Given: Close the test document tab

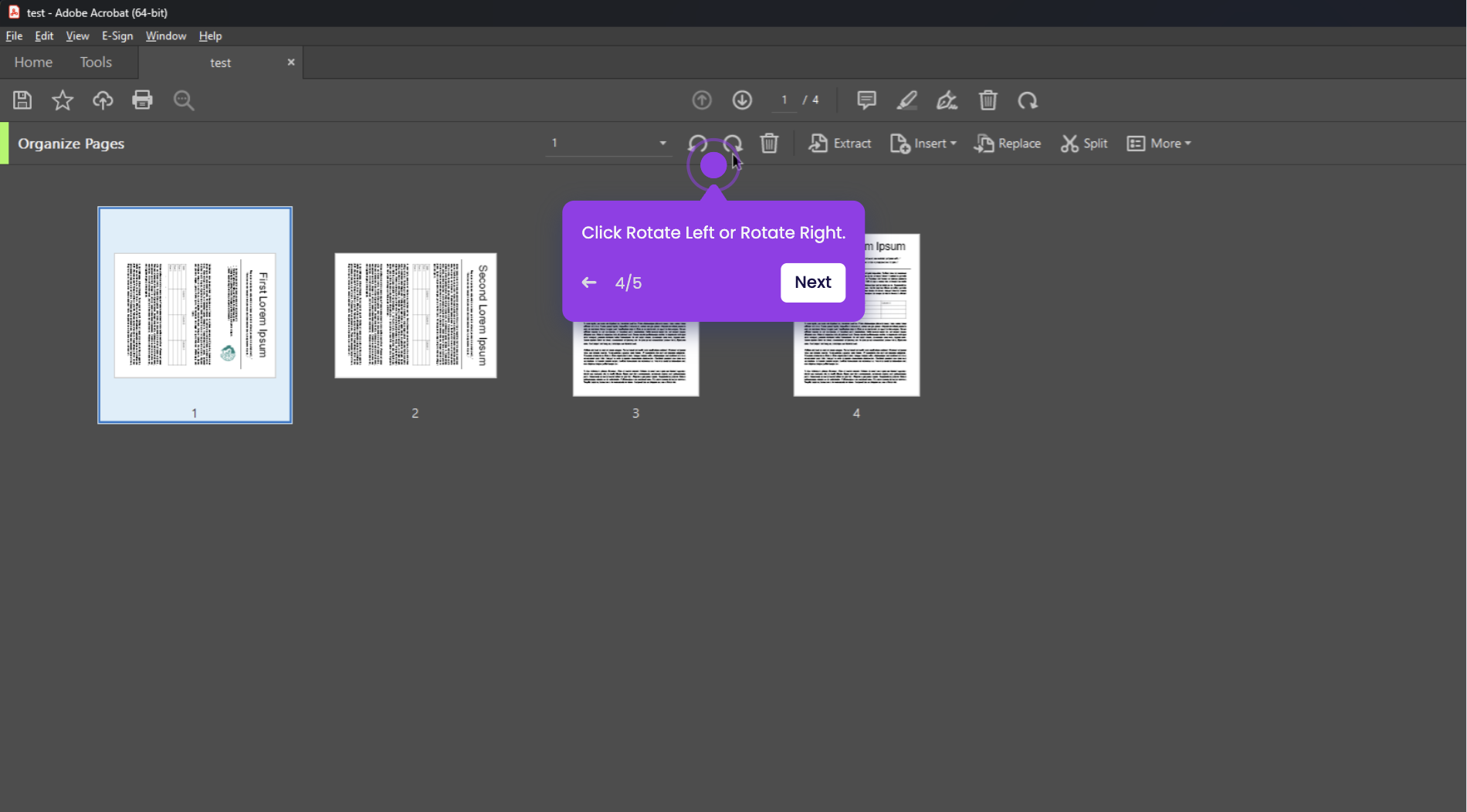Looking at the screenshot, I should tap(291, 62).
